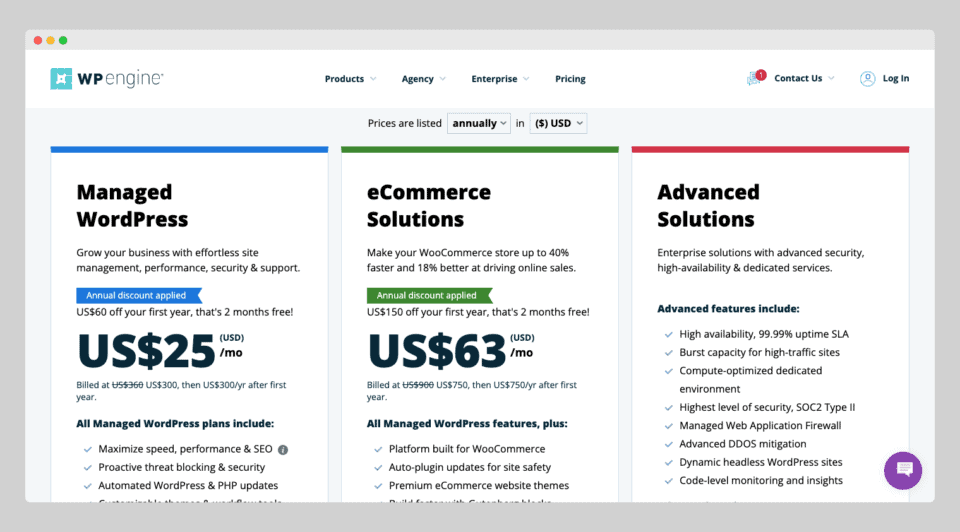Click the yellow minimize window button
This screenshot has width=960, height=532.
50,40
